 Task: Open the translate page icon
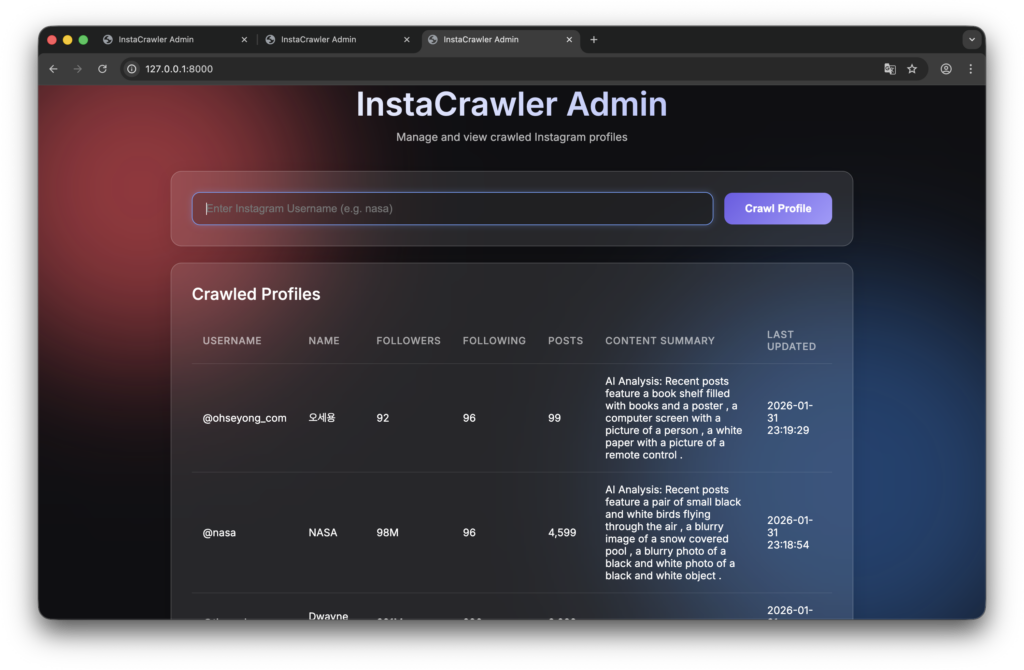click(x=889, y=69)
